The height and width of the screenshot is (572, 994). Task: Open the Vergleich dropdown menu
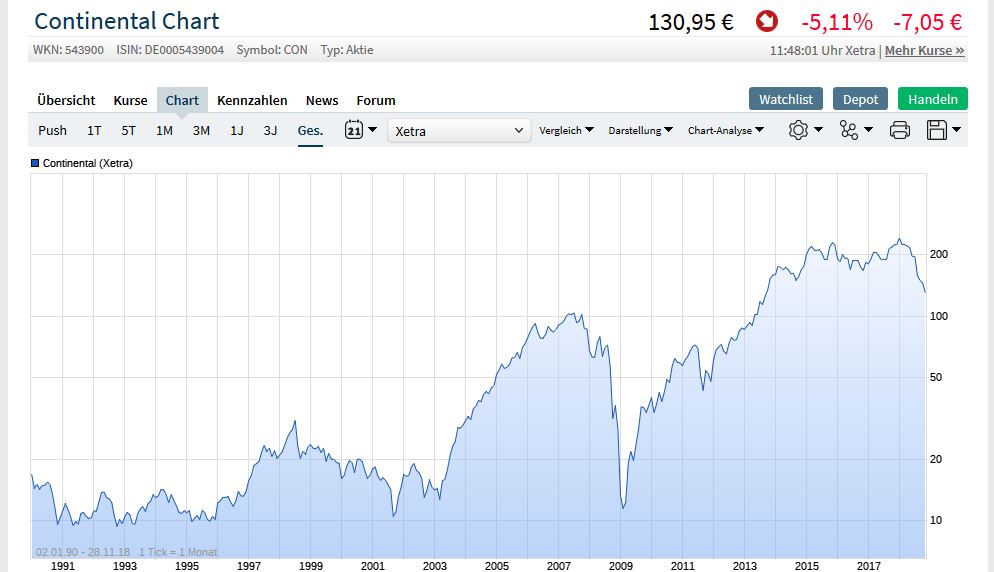pos(566,130)
